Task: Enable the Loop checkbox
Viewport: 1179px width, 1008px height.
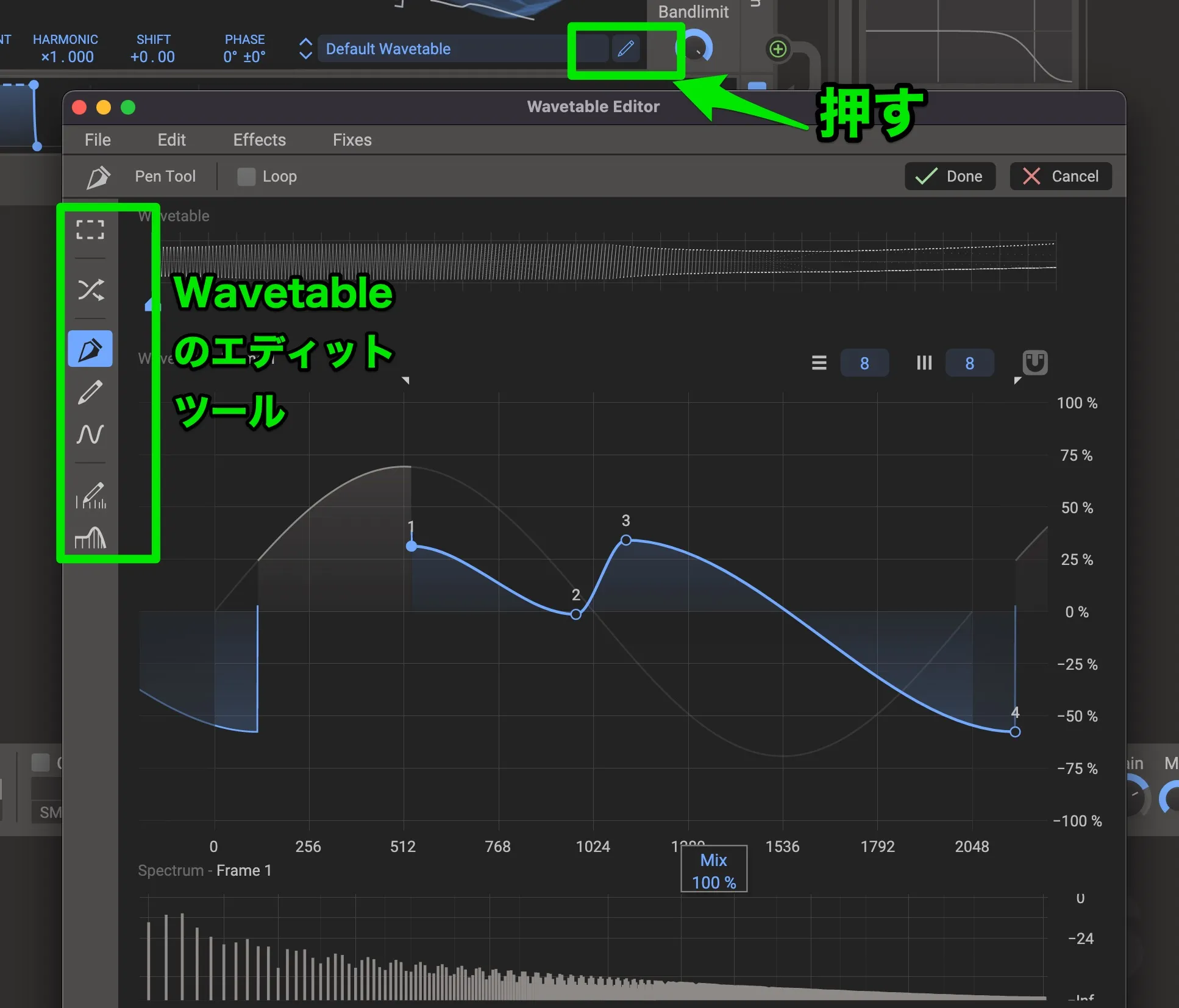Action: pyautogui.click(x=246, y=177)
